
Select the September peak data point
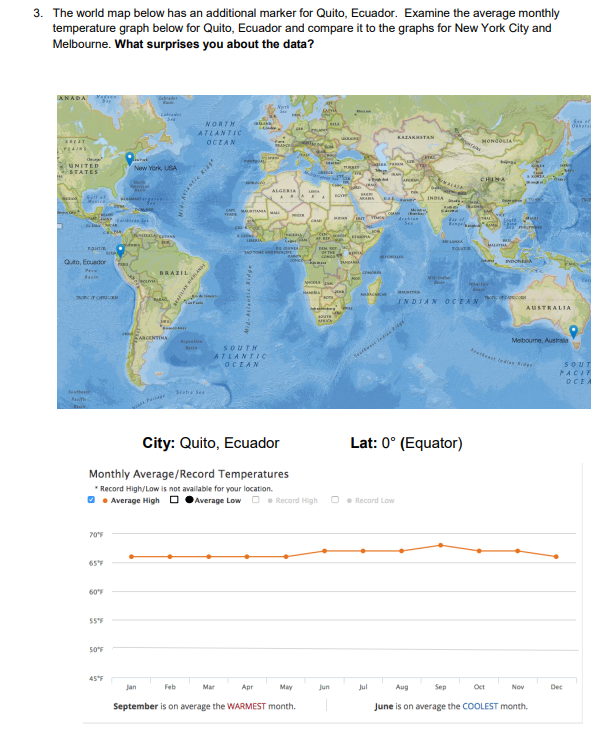click(x=440, y=545)
